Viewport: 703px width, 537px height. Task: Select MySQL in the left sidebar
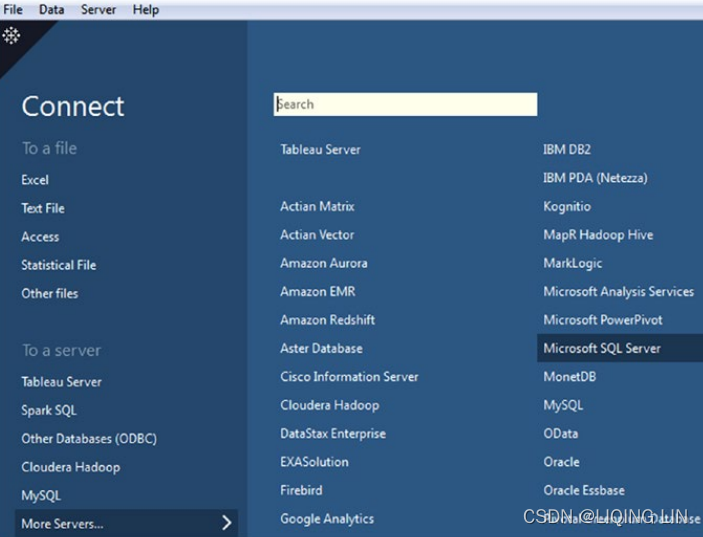click(41, 496)
